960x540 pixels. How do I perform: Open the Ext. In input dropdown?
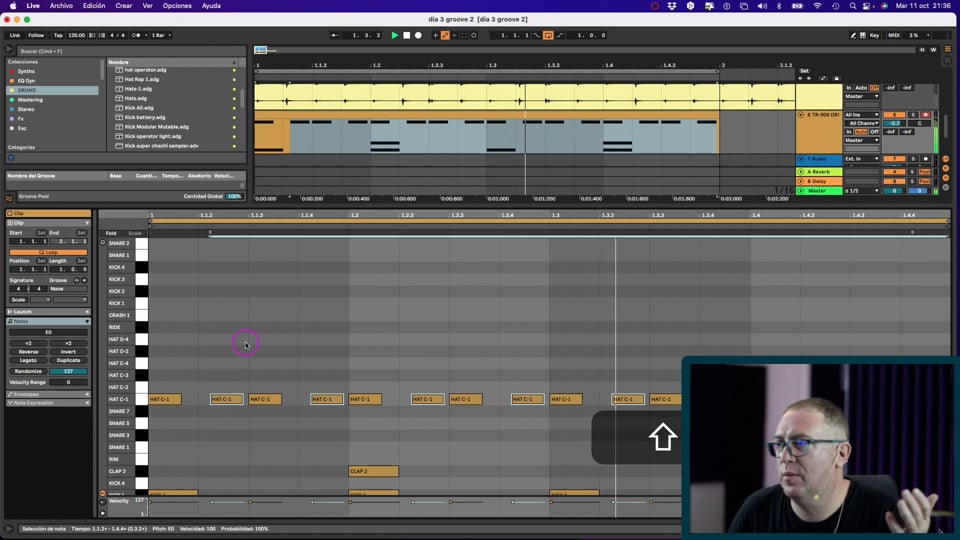tap(862, 159)
